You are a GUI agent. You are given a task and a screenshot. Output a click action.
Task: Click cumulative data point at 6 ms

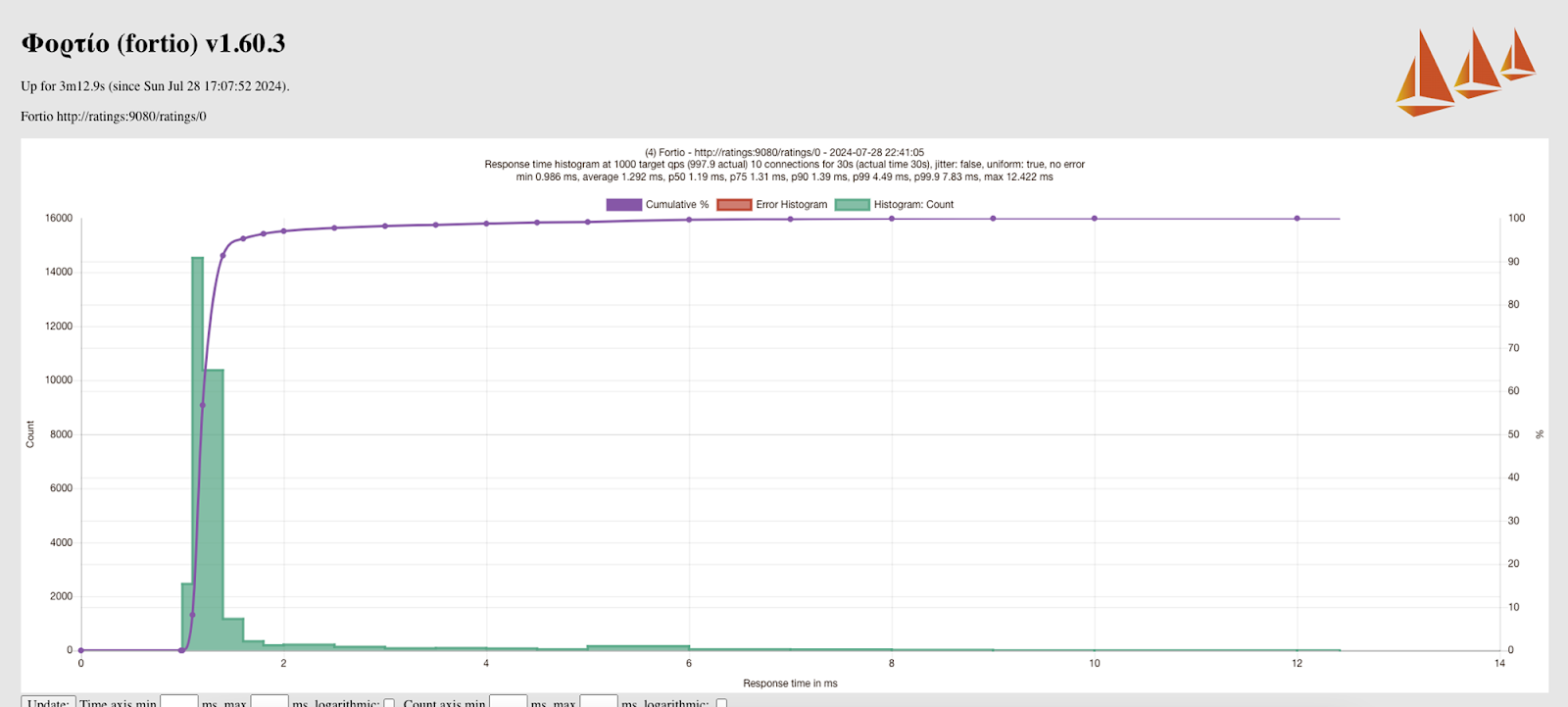[689, 220]
